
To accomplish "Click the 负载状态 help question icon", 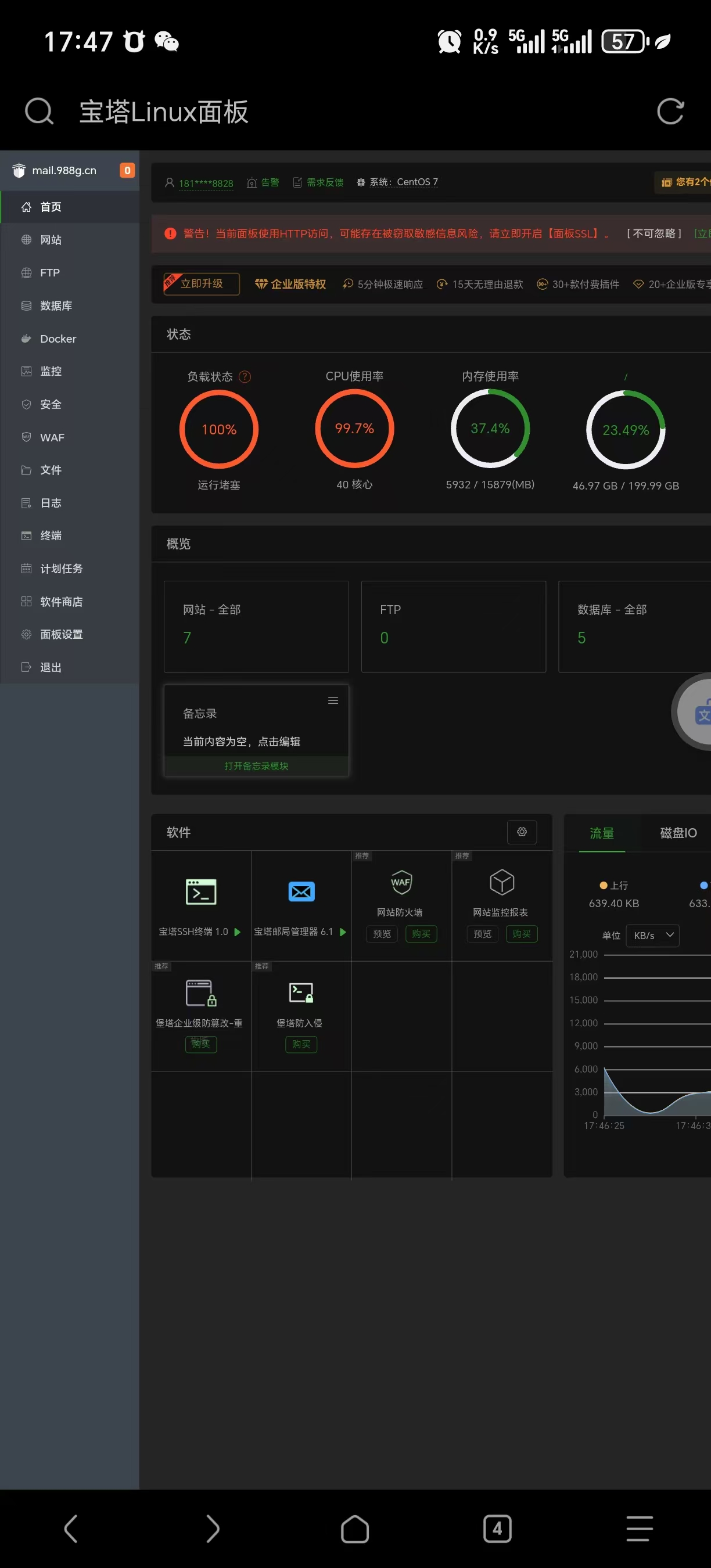I will coord(245,377).
